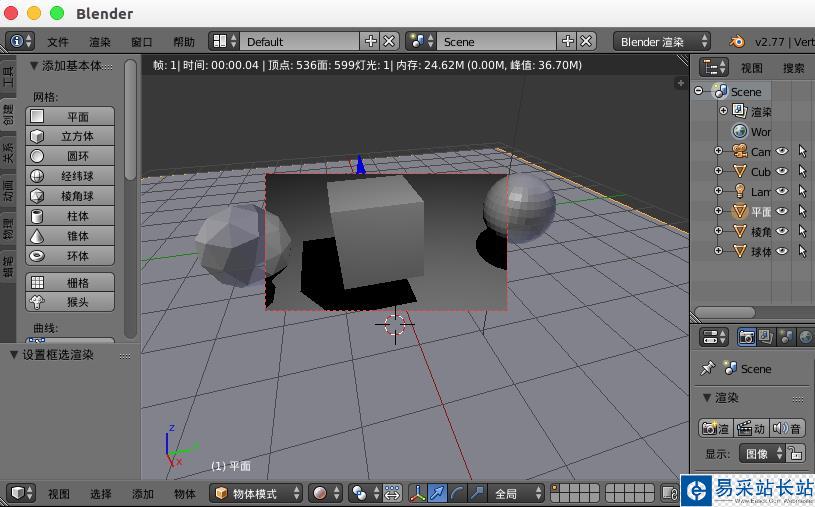Toggle Camera visibility eye icon

click(782, 151)
